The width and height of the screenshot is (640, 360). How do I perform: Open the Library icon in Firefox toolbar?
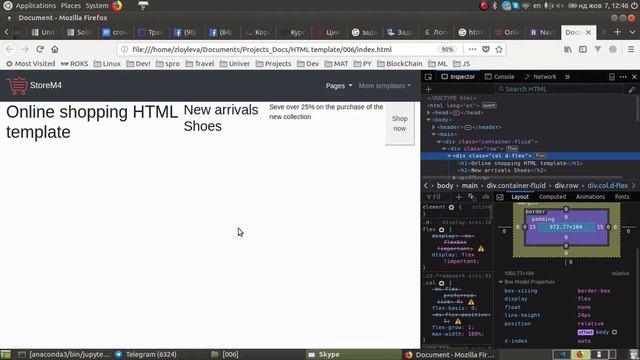click(x=568, y=49)
